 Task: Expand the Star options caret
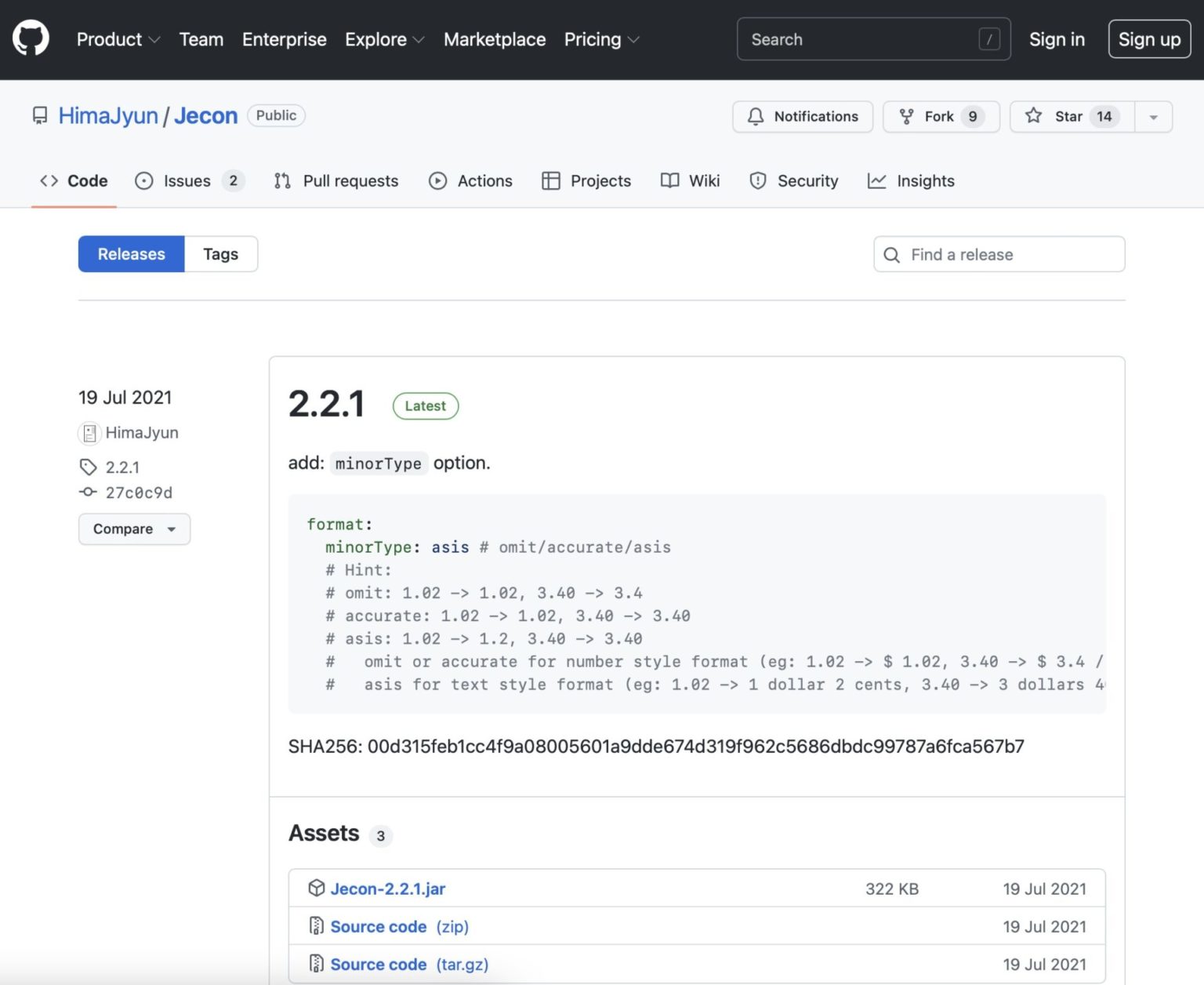tap(1153, 116)
